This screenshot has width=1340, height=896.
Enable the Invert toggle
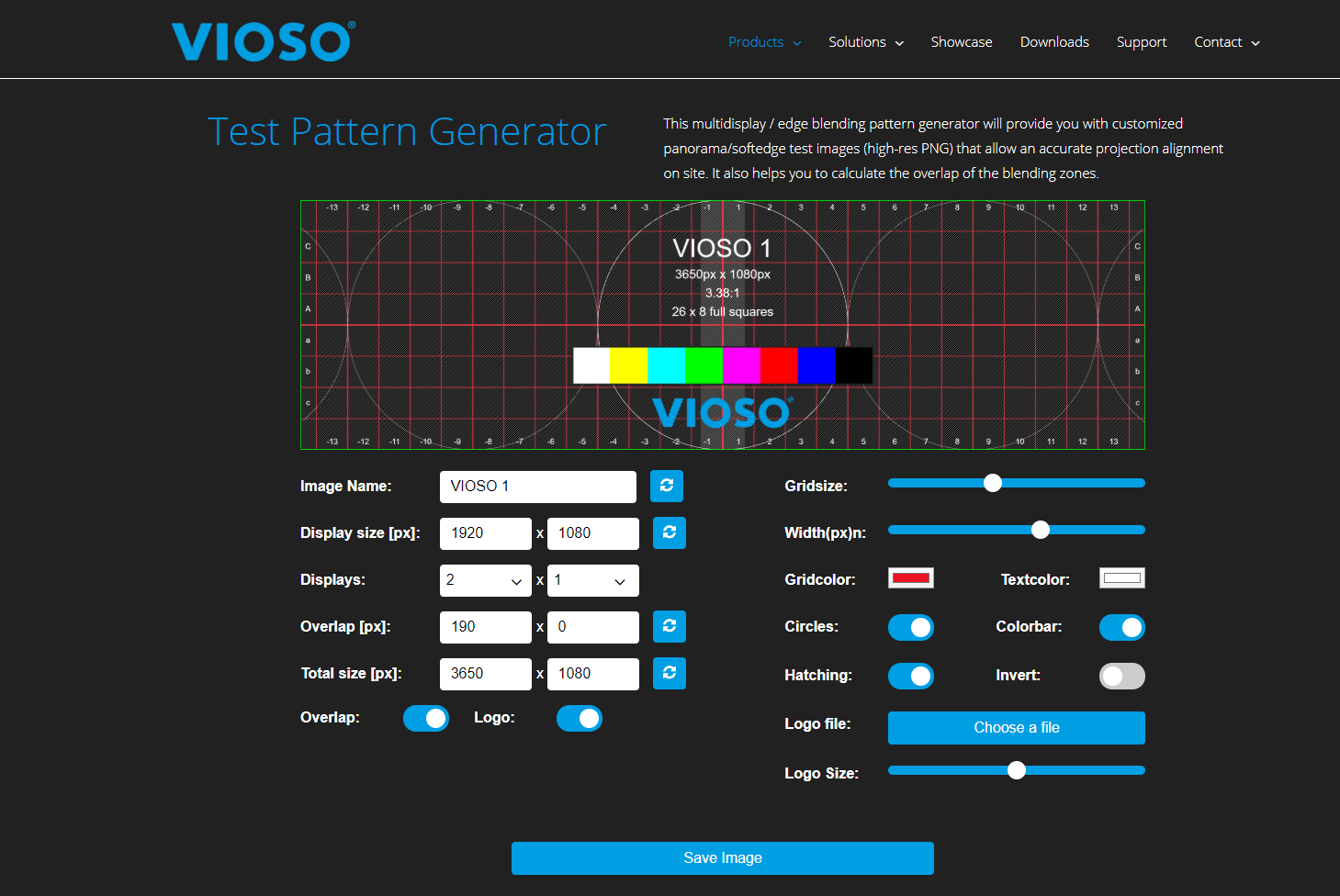coord(1121,676)
